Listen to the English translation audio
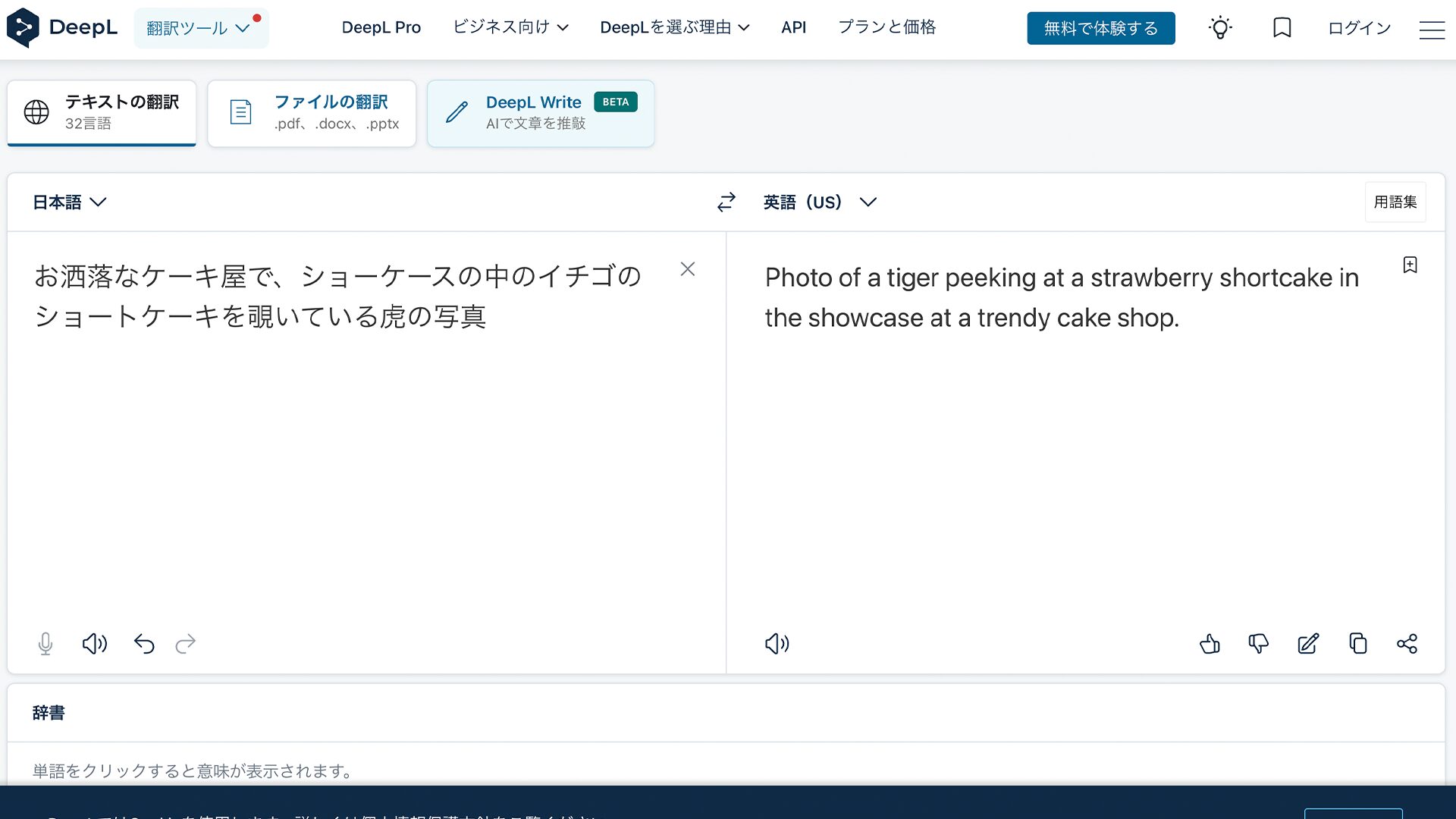Image resolution: width=1456 pixels, height=819 pixels. (777, 644)
